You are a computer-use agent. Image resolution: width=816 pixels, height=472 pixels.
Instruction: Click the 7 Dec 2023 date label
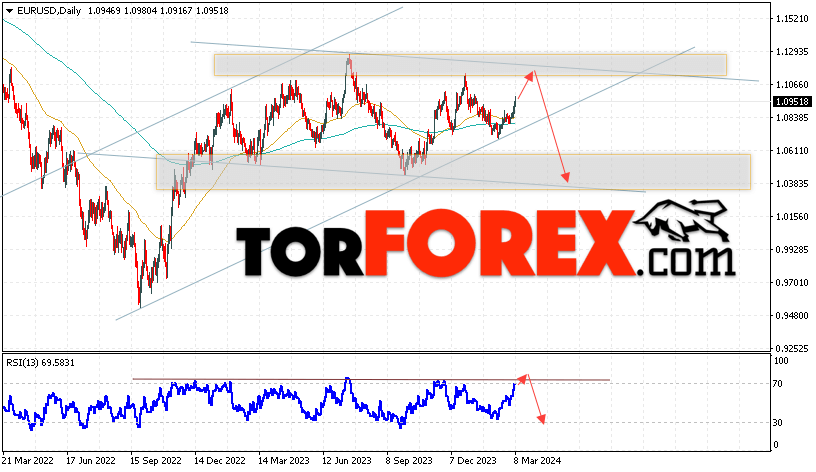473,461
